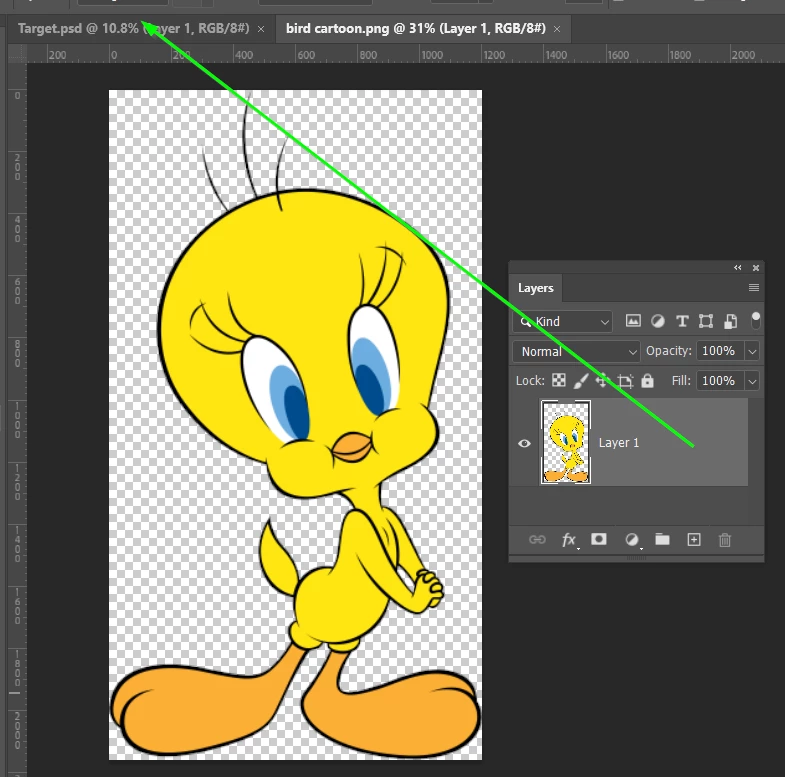
Task: Open the Layers panel options menu
Action: pos(753,287)
